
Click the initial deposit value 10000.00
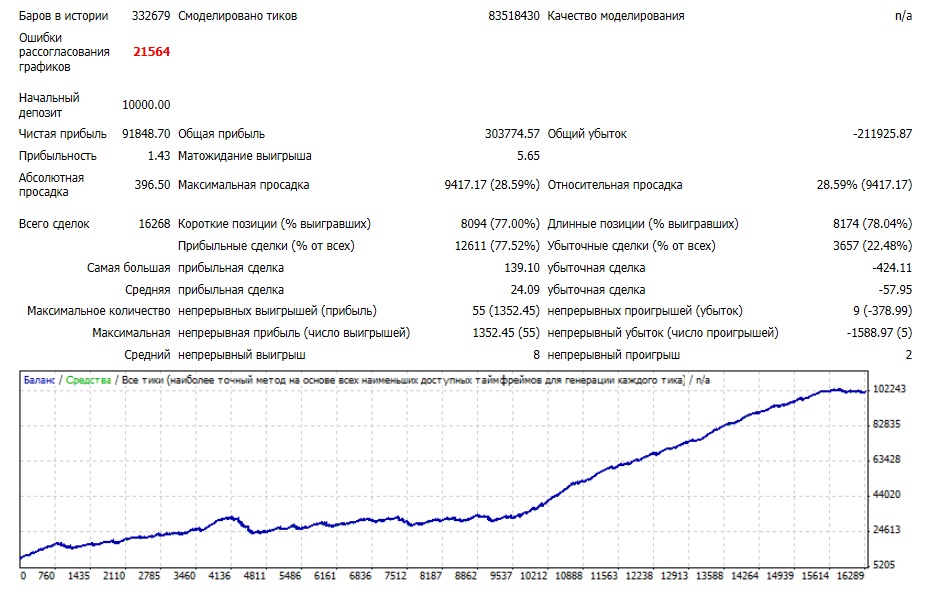[x=146, y=105]
